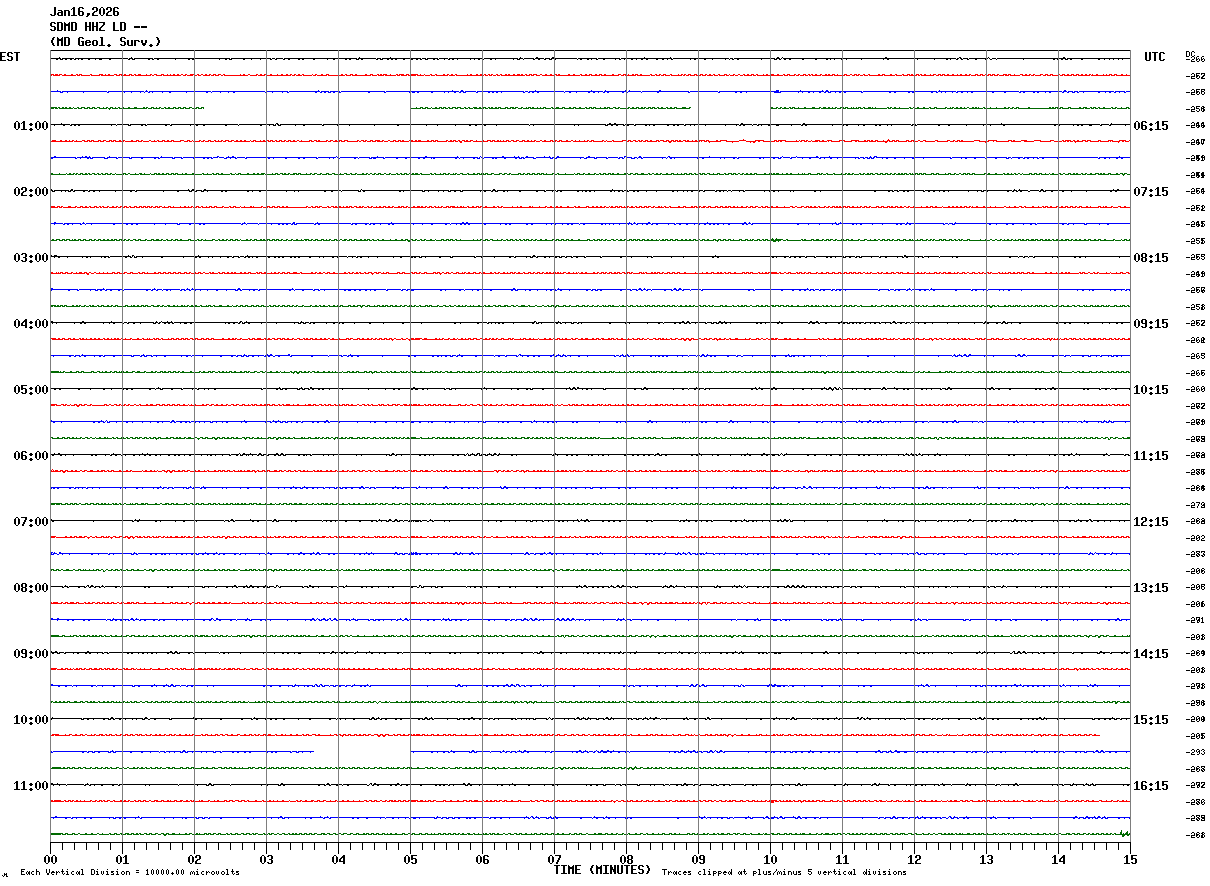This screenshot has height=886, width=1210.
Task: Click the 06:15 UTC time label
Action: click(x=1151, y=126)
